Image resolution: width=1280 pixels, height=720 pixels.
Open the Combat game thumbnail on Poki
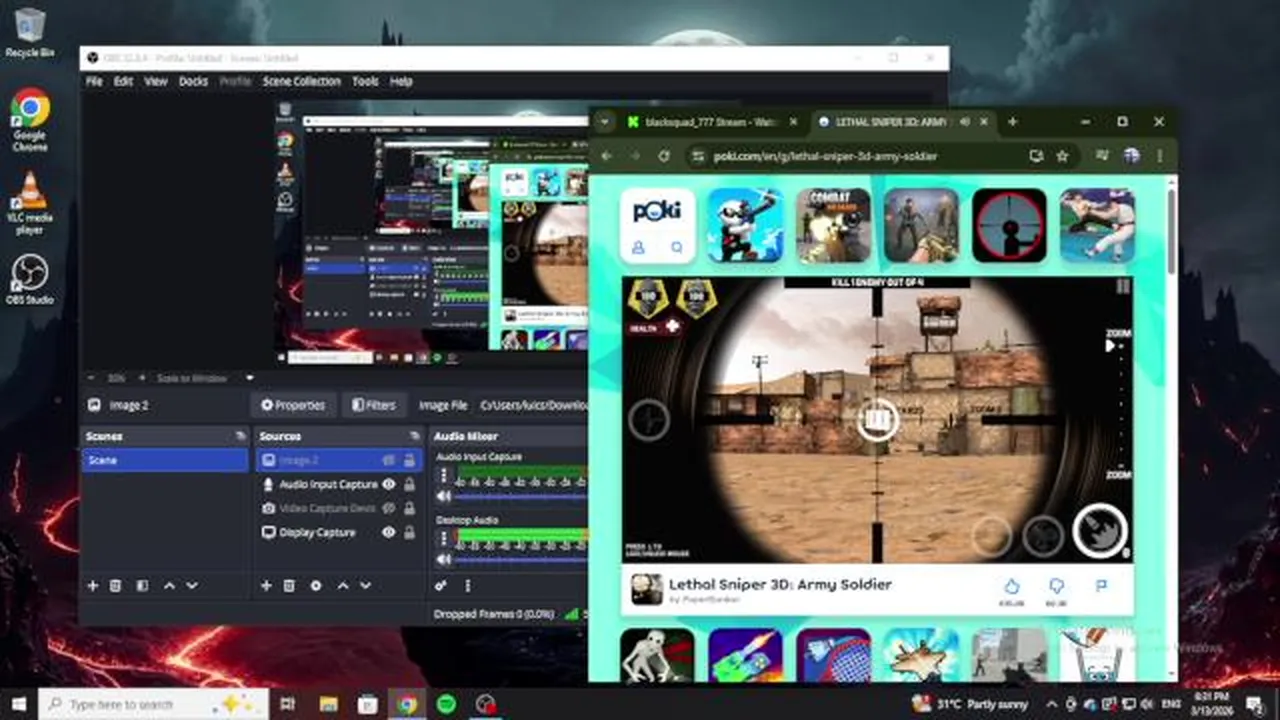coord(833,225)
